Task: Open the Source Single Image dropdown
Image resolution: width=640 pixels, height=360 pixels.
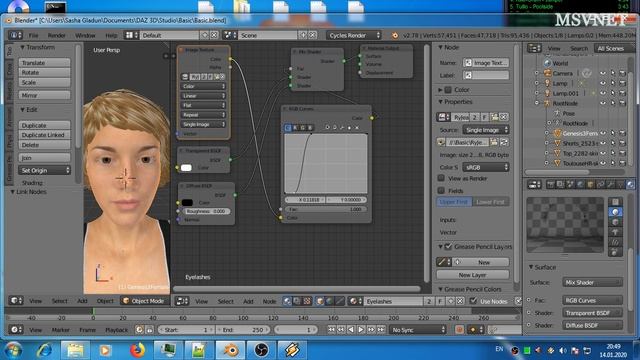Action: click(x=486, y=130)
